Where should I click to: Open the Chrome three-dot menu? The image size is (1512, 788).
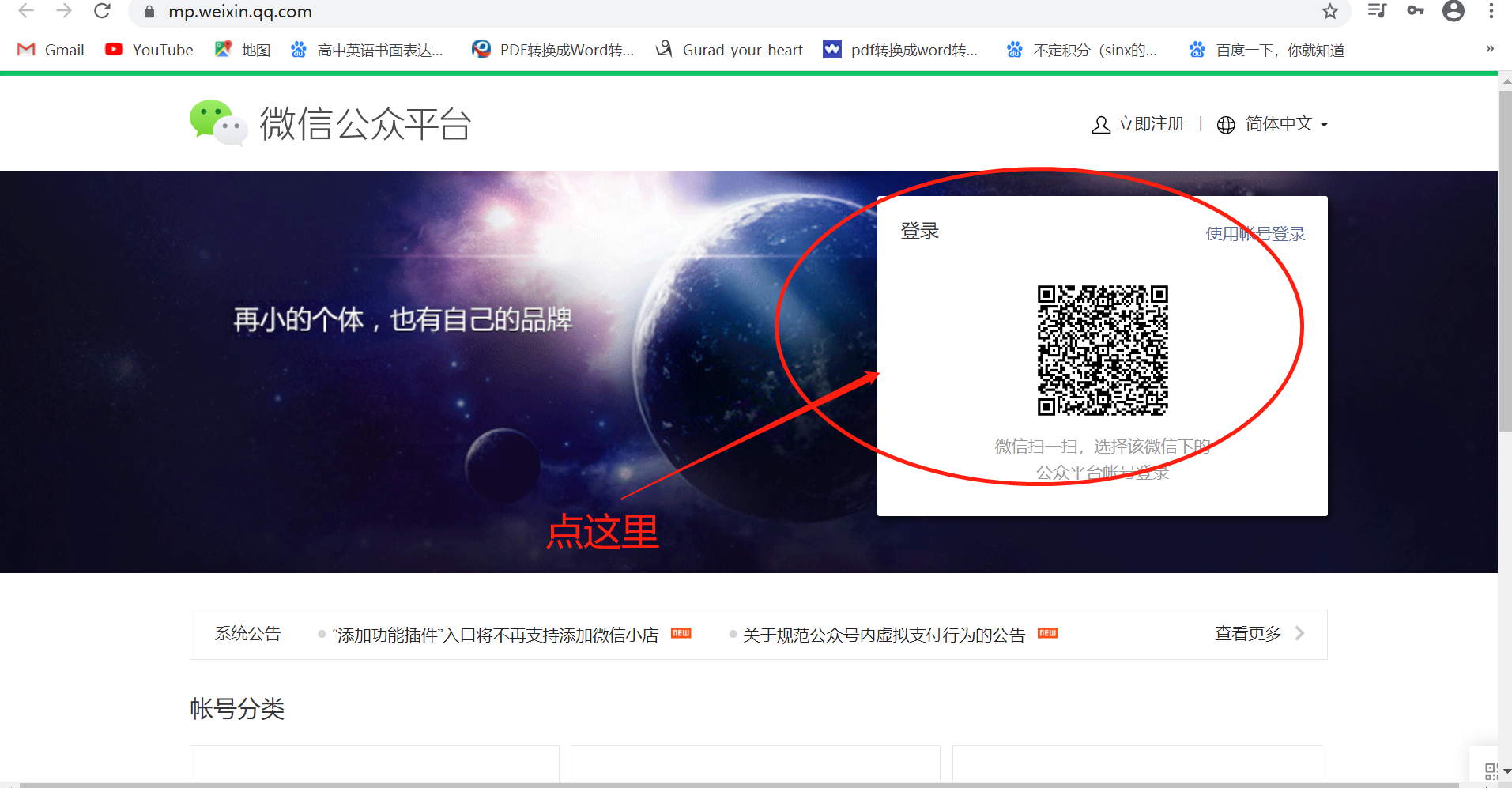pos(1491,10)
